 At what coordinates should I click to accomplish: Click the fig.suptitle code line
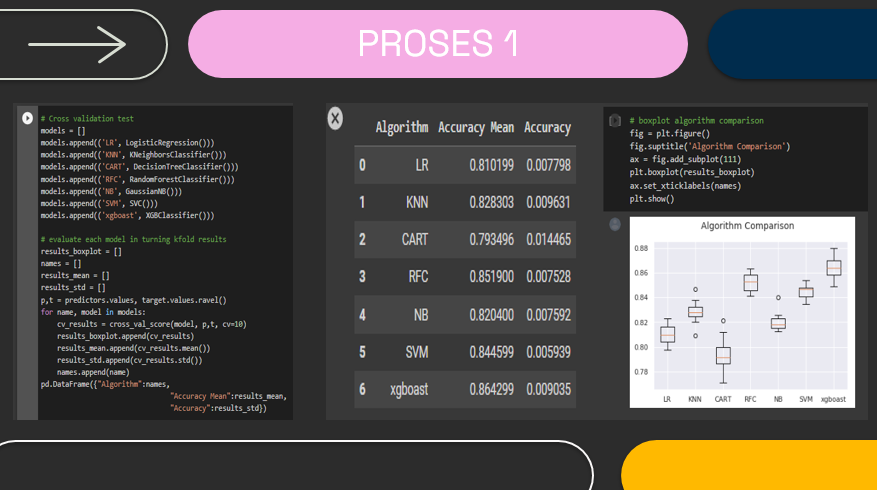(710, 146)
